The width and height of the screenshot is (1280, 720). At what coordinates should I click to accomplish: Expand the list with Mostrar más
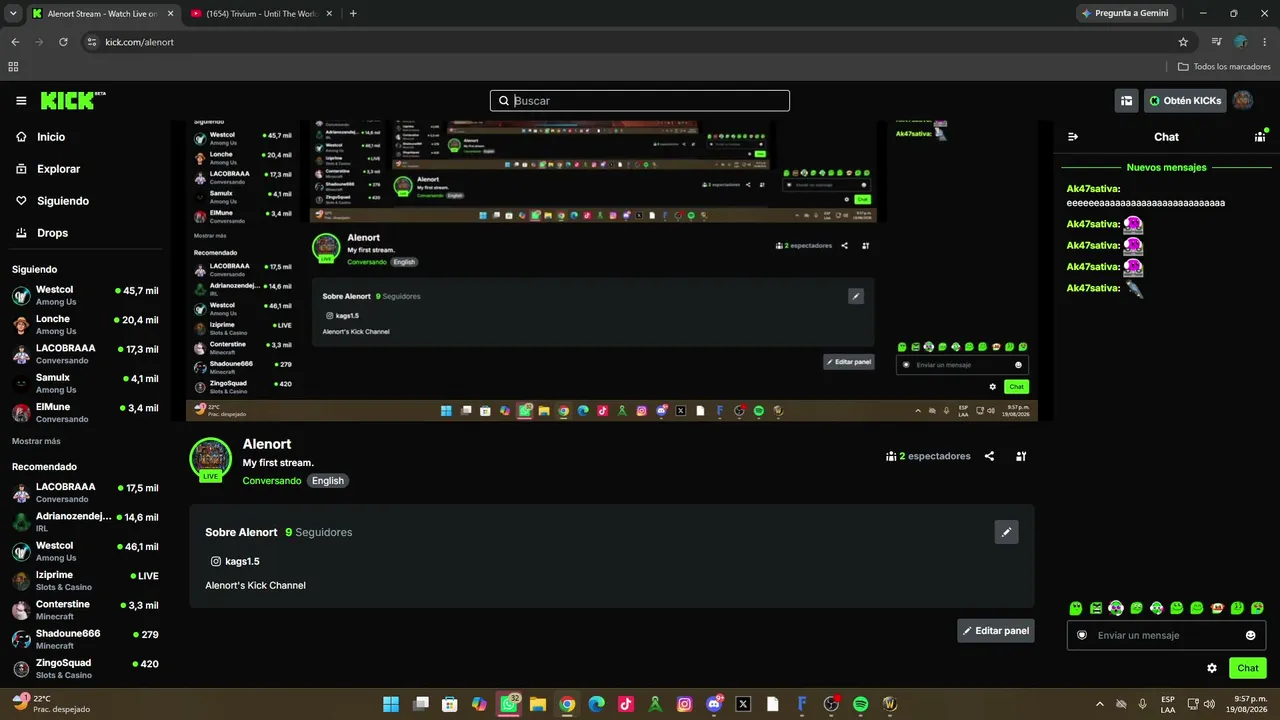(x=36, y=441)
